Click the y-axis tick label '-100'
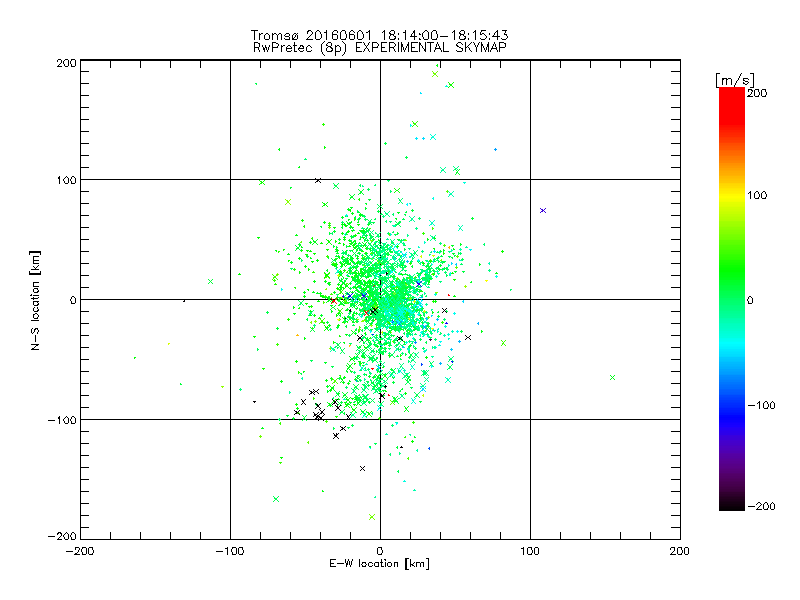Screen dimensions: 800x600 click(x=62, y=420)
